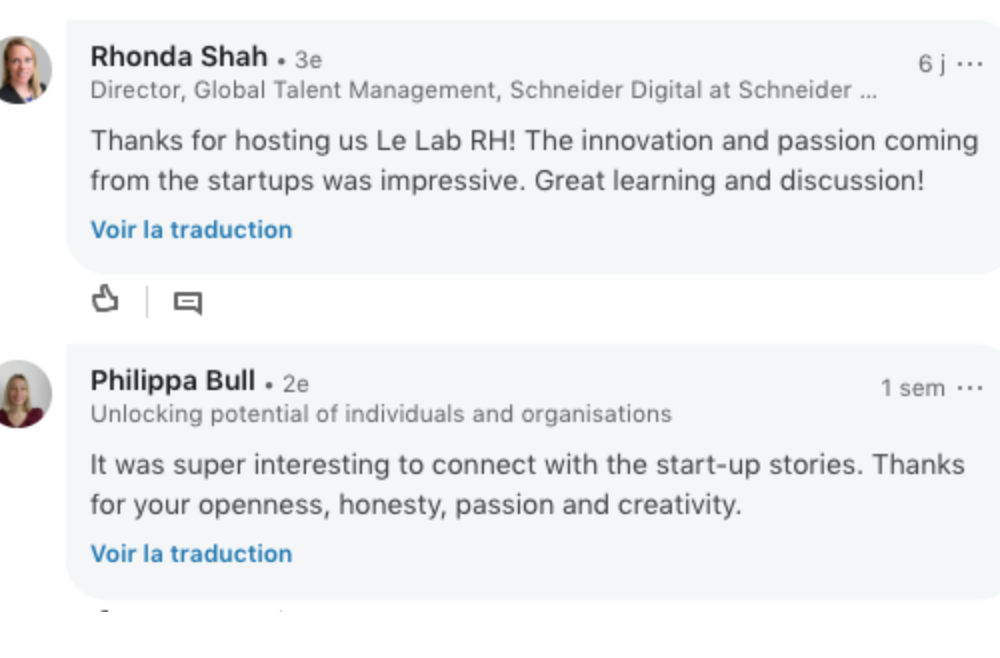Click the reply icon under Rhonda's comment
Image resolution: width=1000 pixels, height=658 pixels.
[x=187, y=302]
